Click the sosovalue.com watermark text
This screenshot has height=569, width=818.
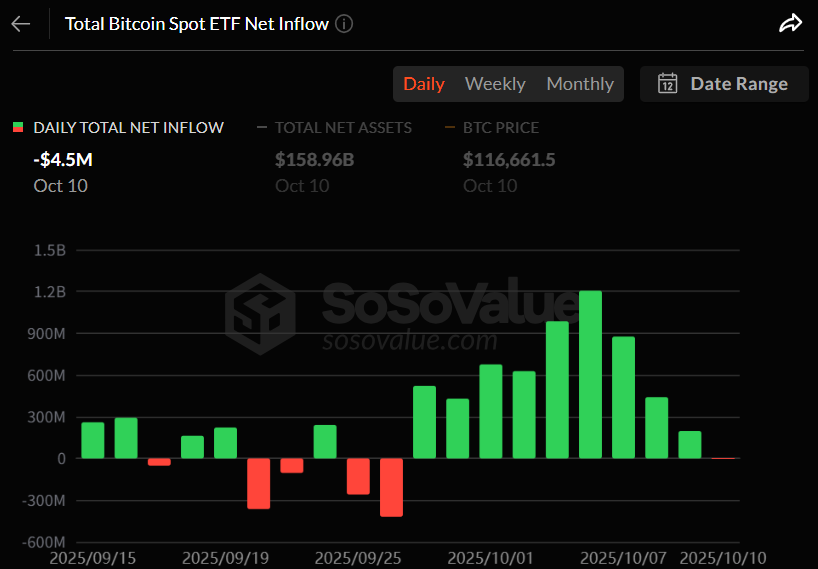tap(409, 340)
